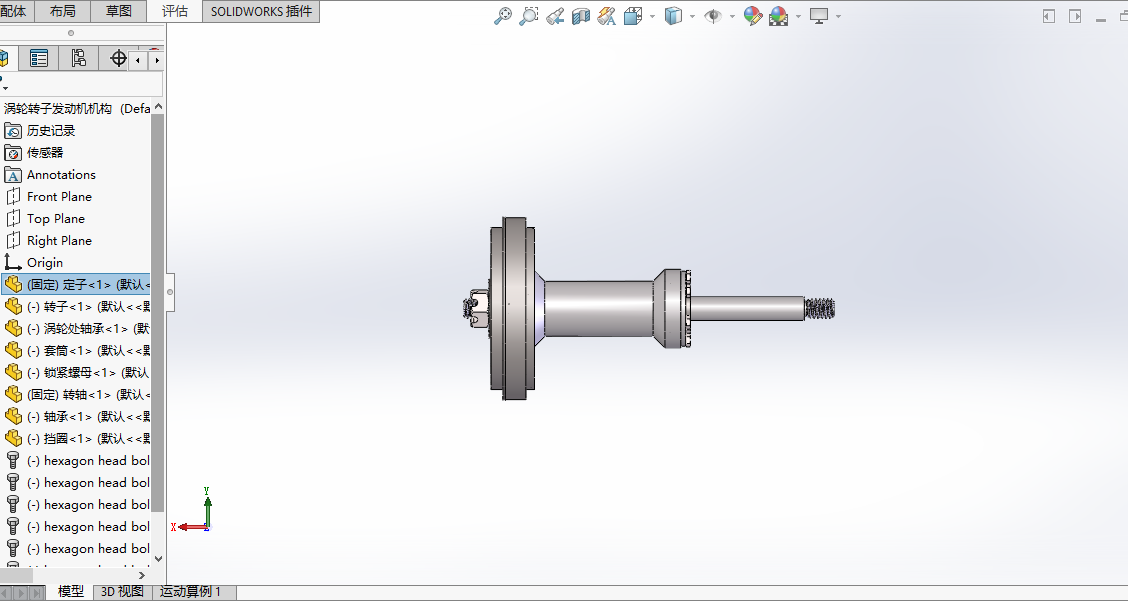
Task: Open the DimXpertManager crosshair tab
Action: 117,58
